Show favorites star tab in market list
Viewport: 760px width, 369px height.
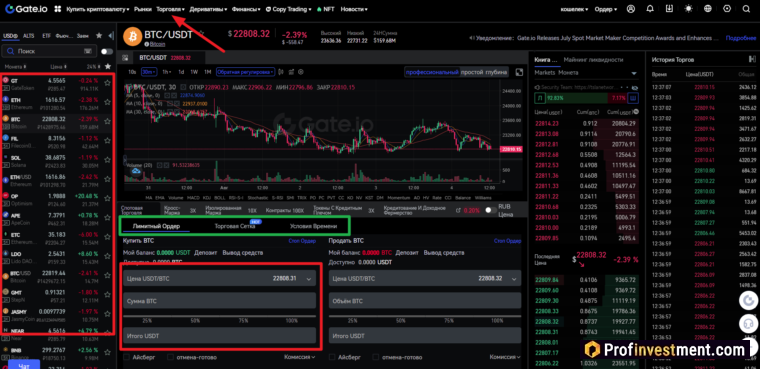coord(99,35)
